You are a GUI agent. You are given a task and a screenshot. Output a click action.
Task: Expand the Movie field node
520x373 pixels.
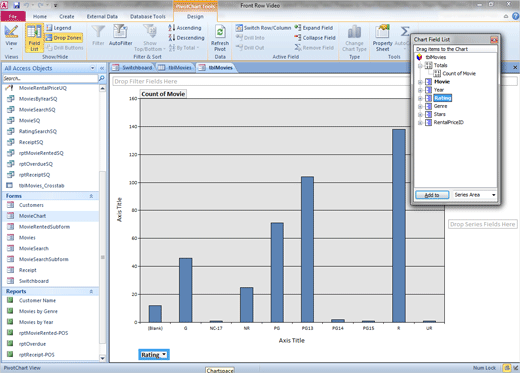(420, 82)
